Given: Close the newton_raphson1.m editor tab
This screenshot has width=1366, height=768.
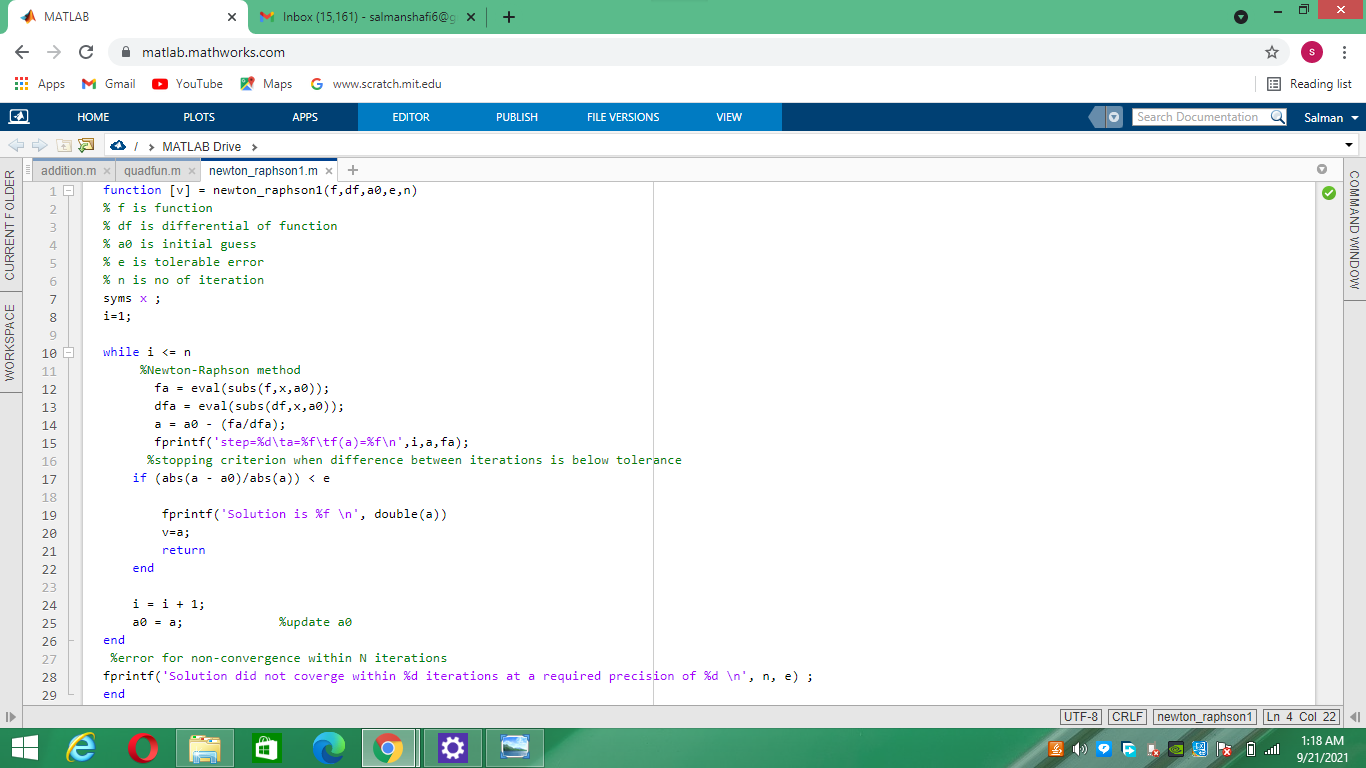Looking at the screenshot, I should [329, 172].
